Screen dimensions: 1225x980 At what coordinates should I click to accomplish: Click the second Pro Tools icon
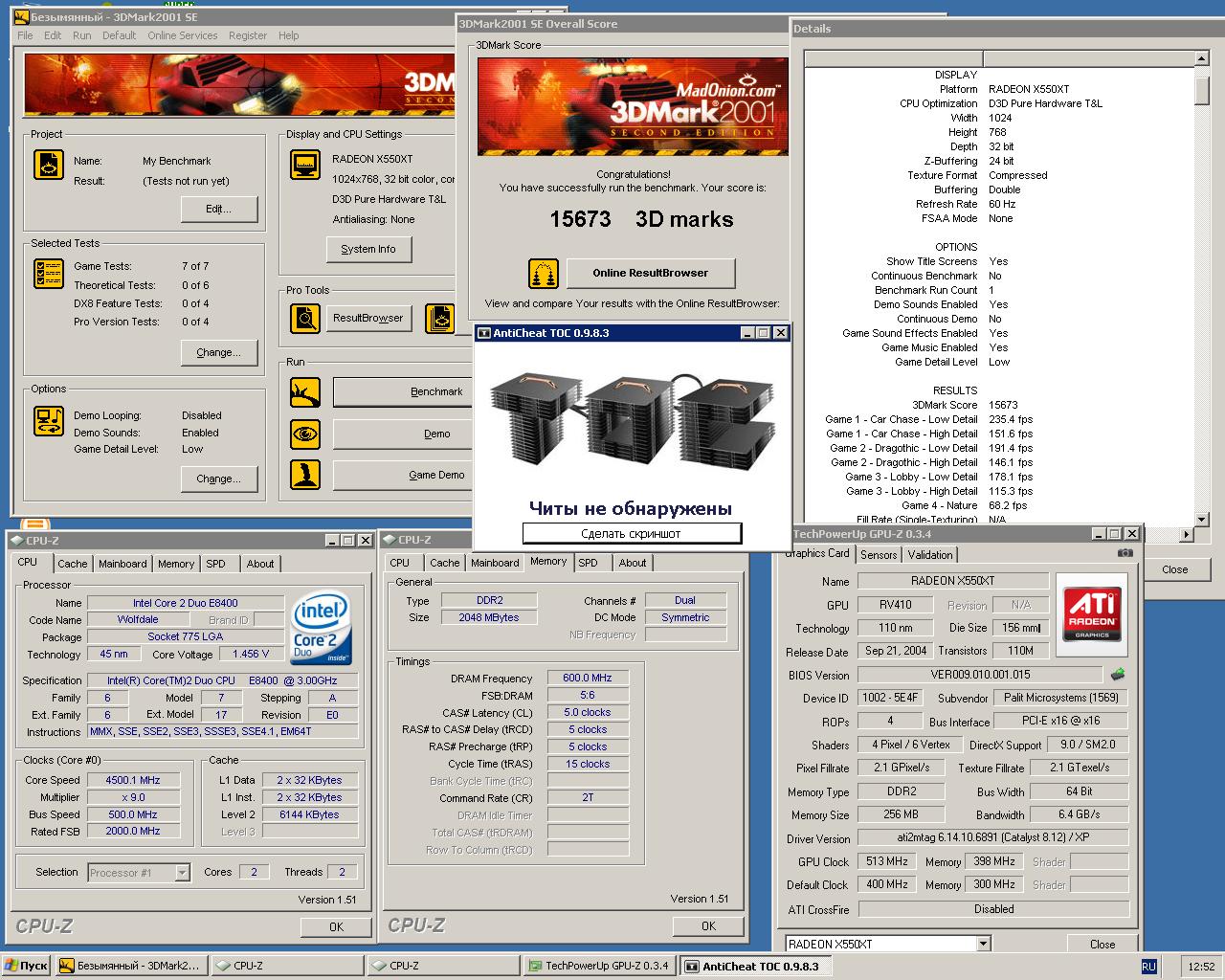click(439, 318)
